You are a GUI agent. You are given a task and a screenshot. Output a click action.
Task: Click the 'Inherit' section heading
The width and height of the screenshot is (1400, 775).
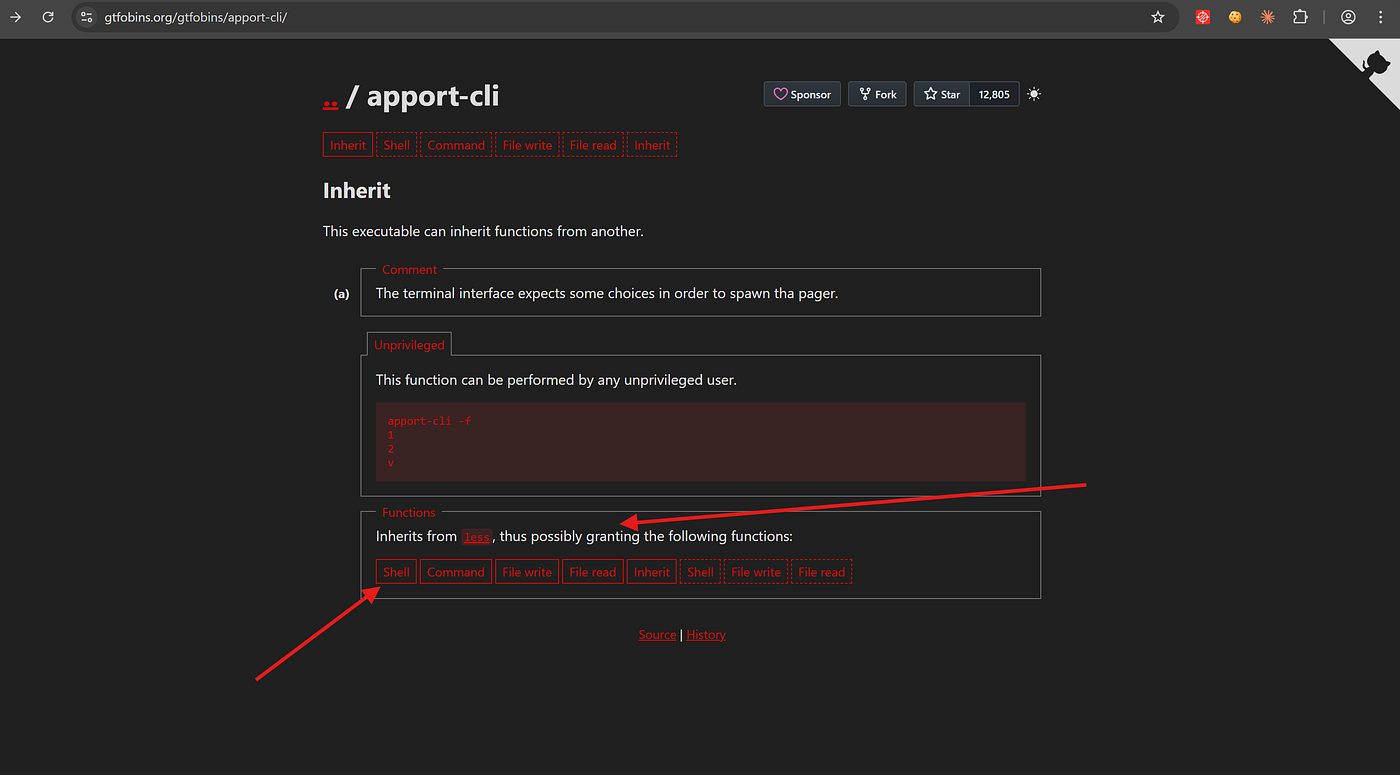[357, 190]
